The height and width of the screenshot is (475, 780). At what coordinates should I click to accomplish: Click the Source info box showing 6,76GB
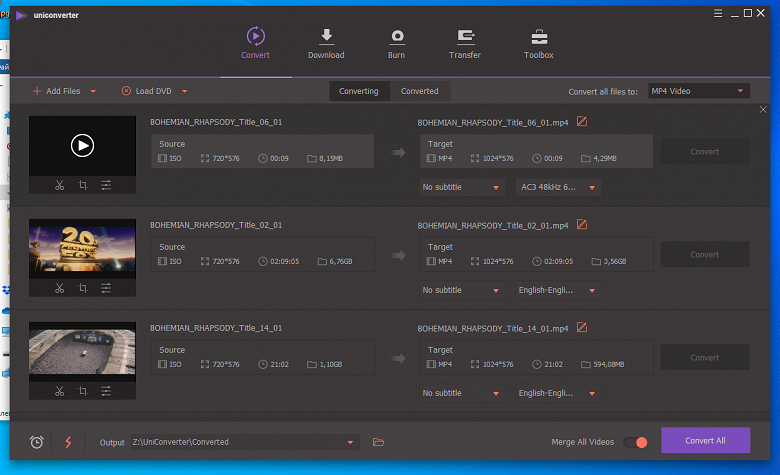click(263, 254)
